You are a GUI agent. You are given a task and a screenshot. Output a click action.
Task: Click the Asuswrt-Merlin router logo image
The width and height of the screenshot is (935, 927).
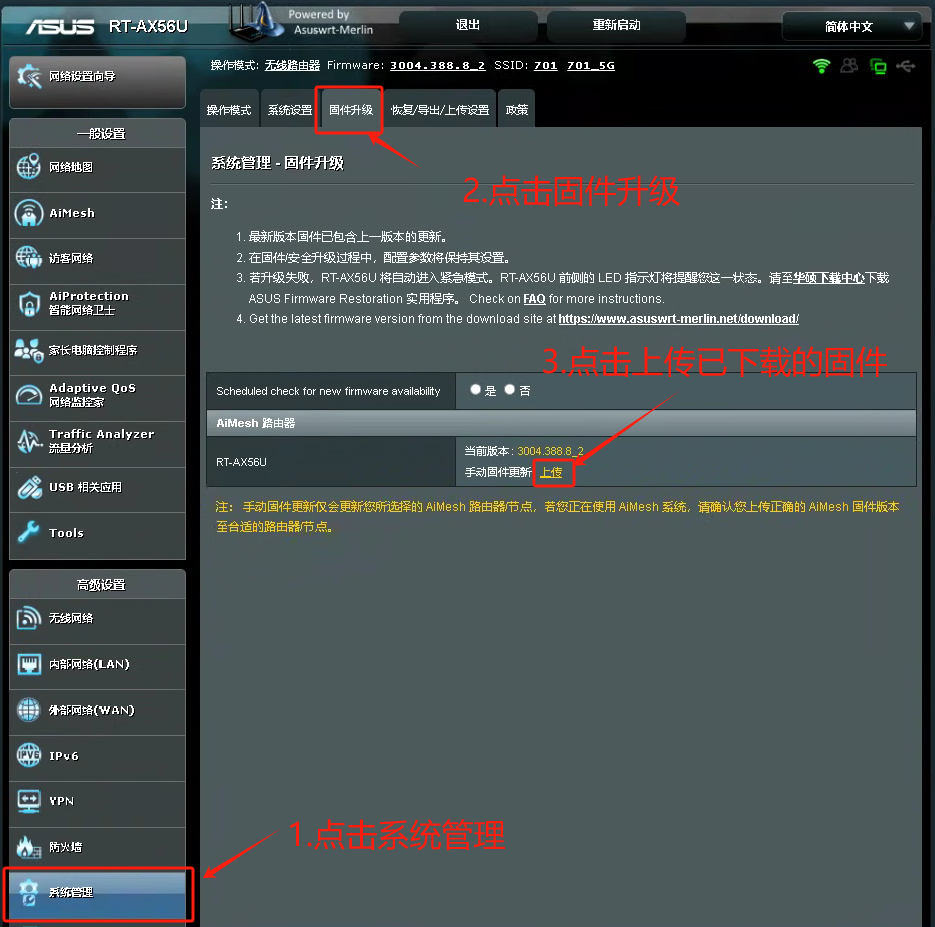pos(256,22)
